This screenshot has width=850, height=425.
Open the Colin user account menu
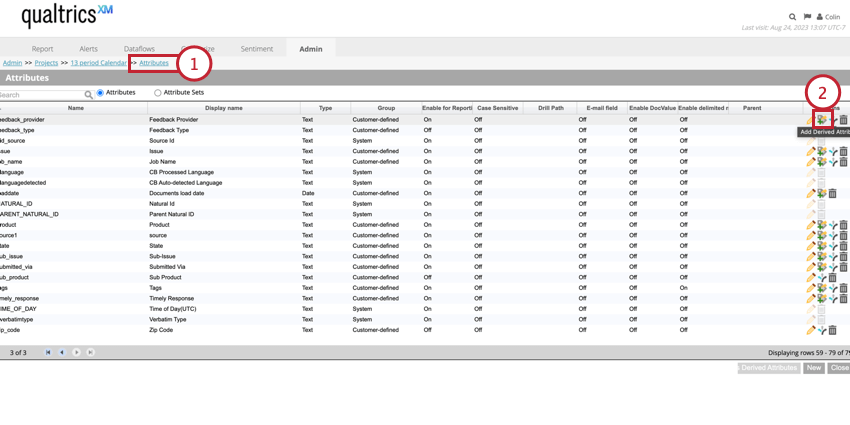tap(829, 17)
